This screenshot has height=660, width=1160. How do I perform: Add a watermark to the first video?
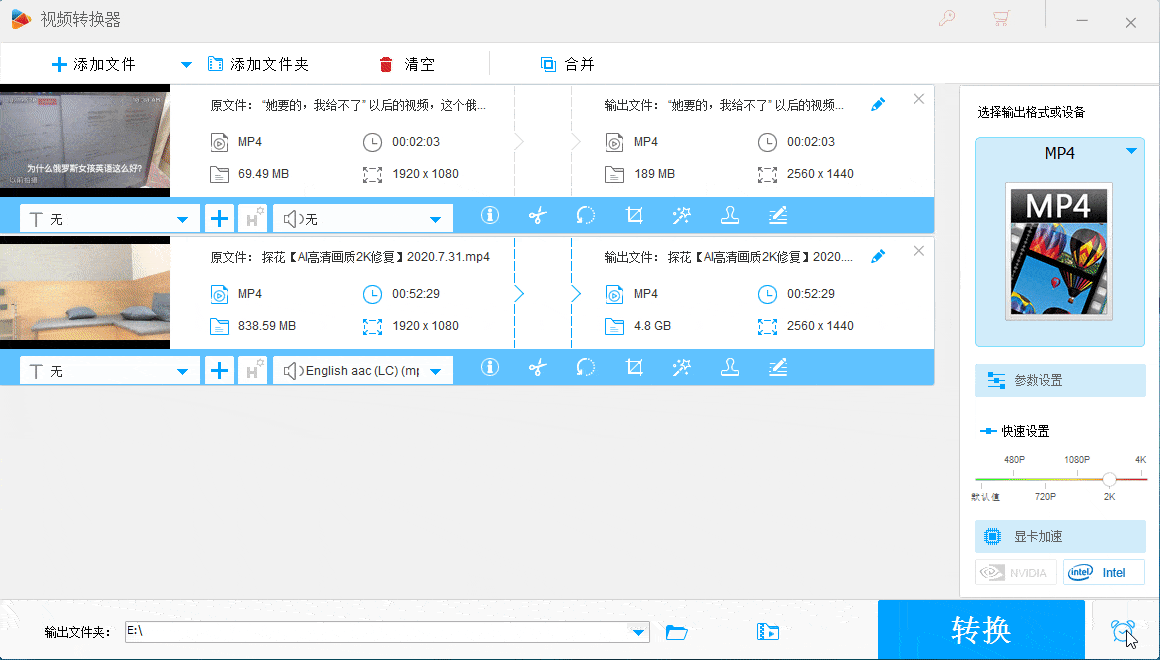point(729,215)
